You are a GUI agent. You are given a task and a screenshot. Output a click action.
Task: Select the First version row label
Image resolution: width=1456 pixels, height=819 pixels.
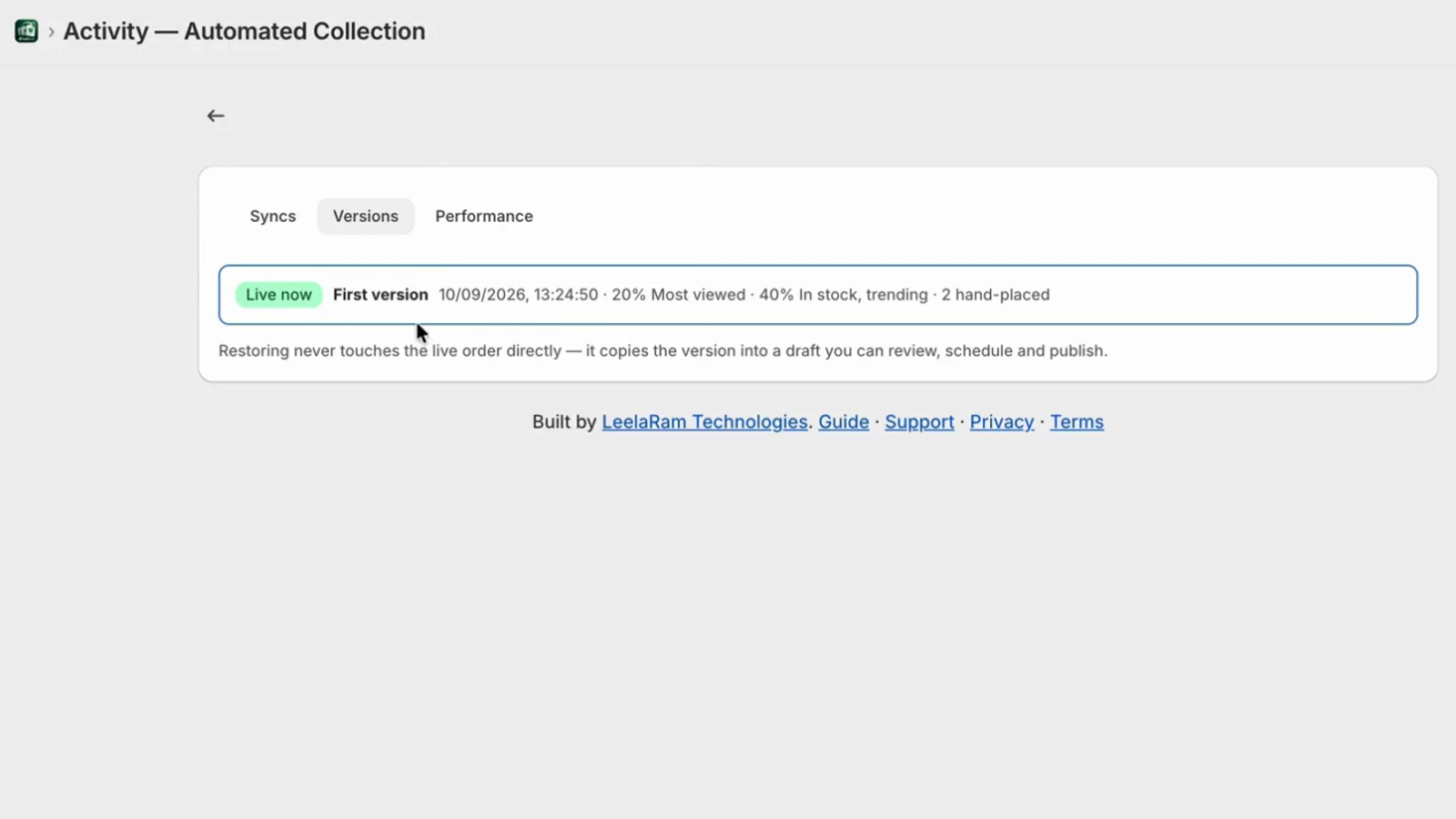pos(380,295)
